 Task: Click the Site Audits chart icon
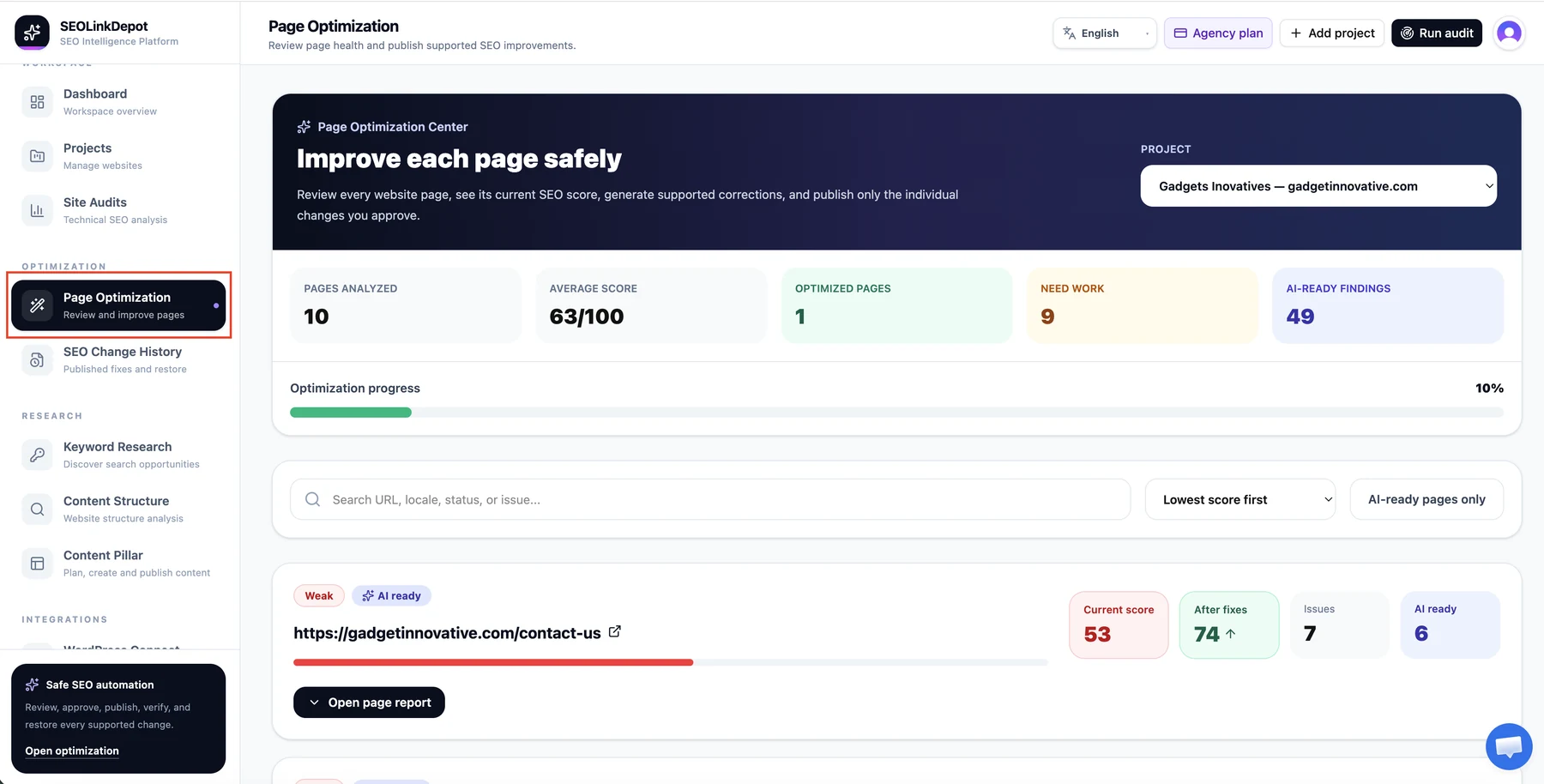37,210
